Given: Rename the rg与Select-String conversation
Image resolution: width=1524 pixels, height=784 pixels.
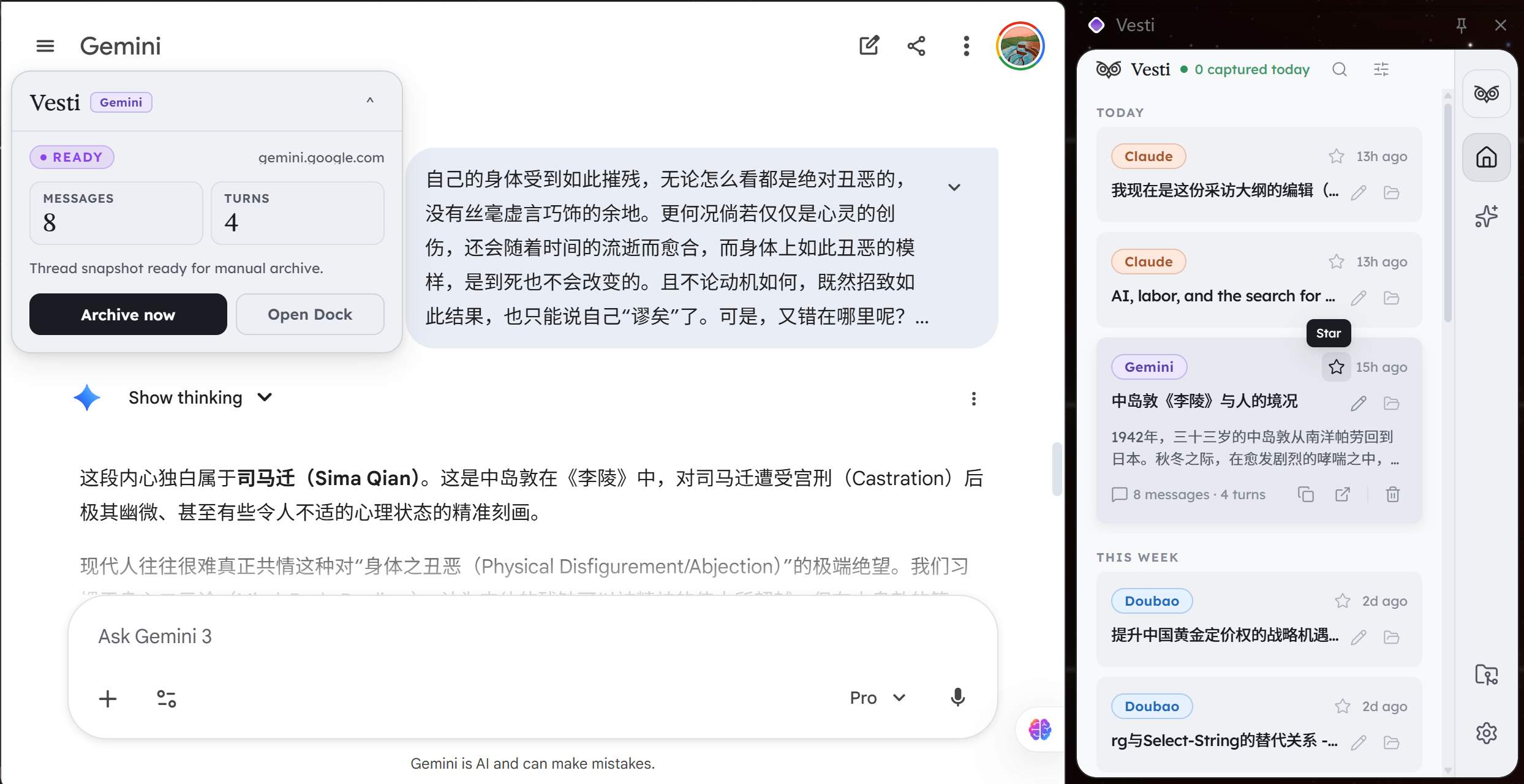Looking at the screenshot, I should tap(1359, 743).
